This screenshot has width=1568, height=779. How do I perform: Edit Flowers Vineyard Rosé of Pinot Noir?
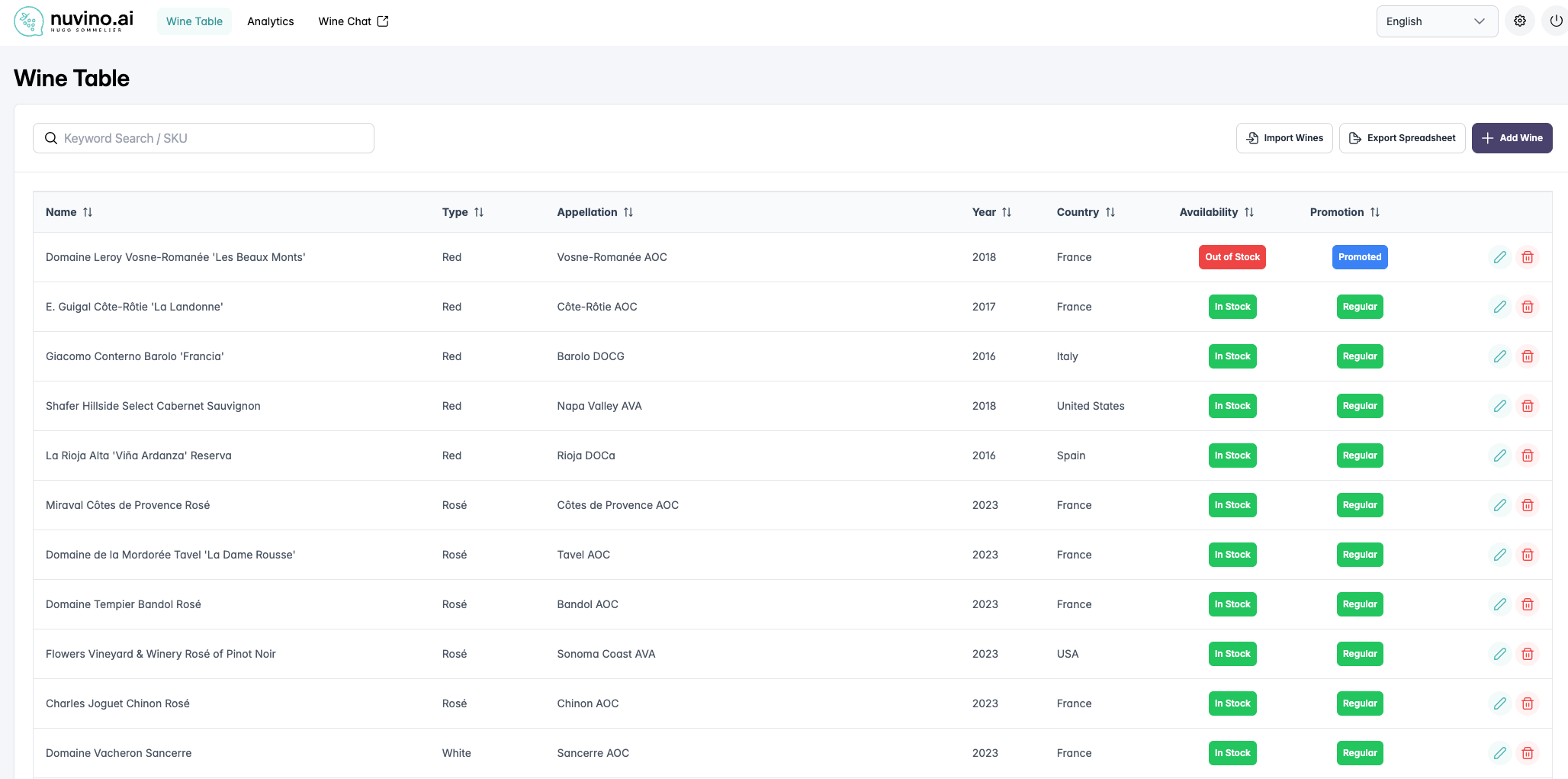pyautogui.click(x=1499, y=654)
